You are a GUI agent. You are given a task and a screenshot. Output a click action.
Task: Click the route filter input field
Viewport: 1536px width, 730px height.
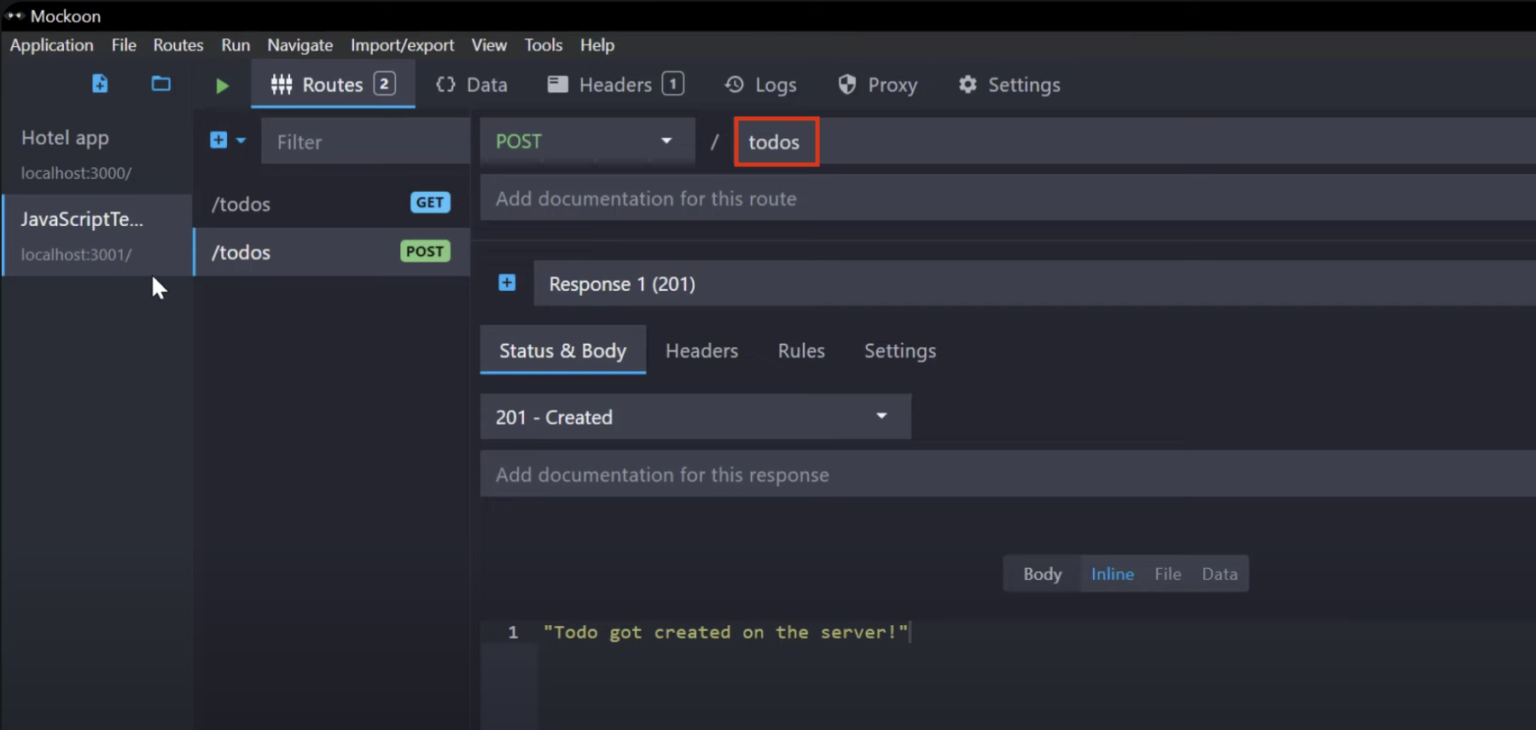pyautogui.click(x=364, y=141)
